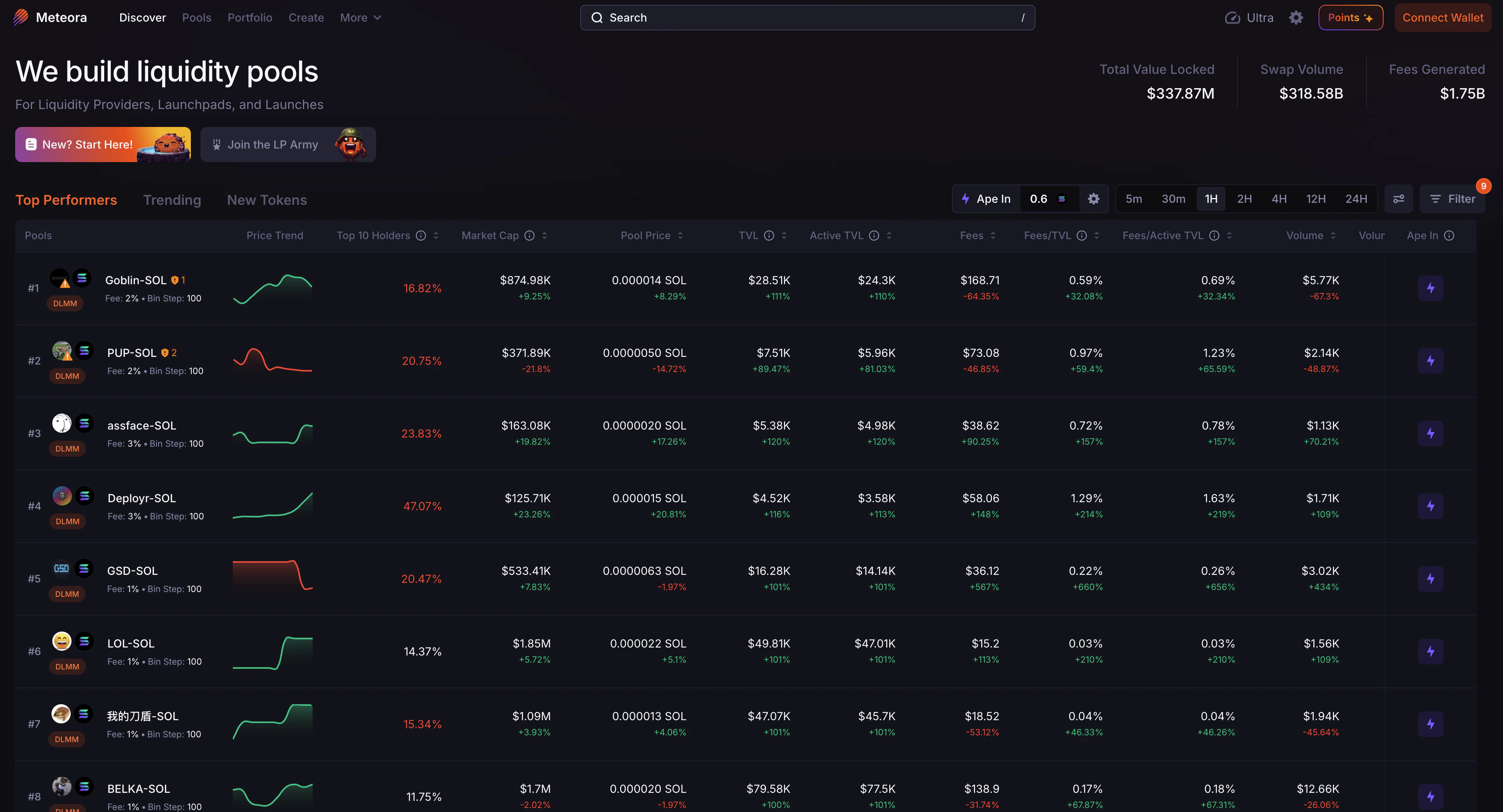The height and width of the screenshot is (812, 1503).
Task: Click the TVL column info icon
Action: pyautogui.click(x=769, y=236)
